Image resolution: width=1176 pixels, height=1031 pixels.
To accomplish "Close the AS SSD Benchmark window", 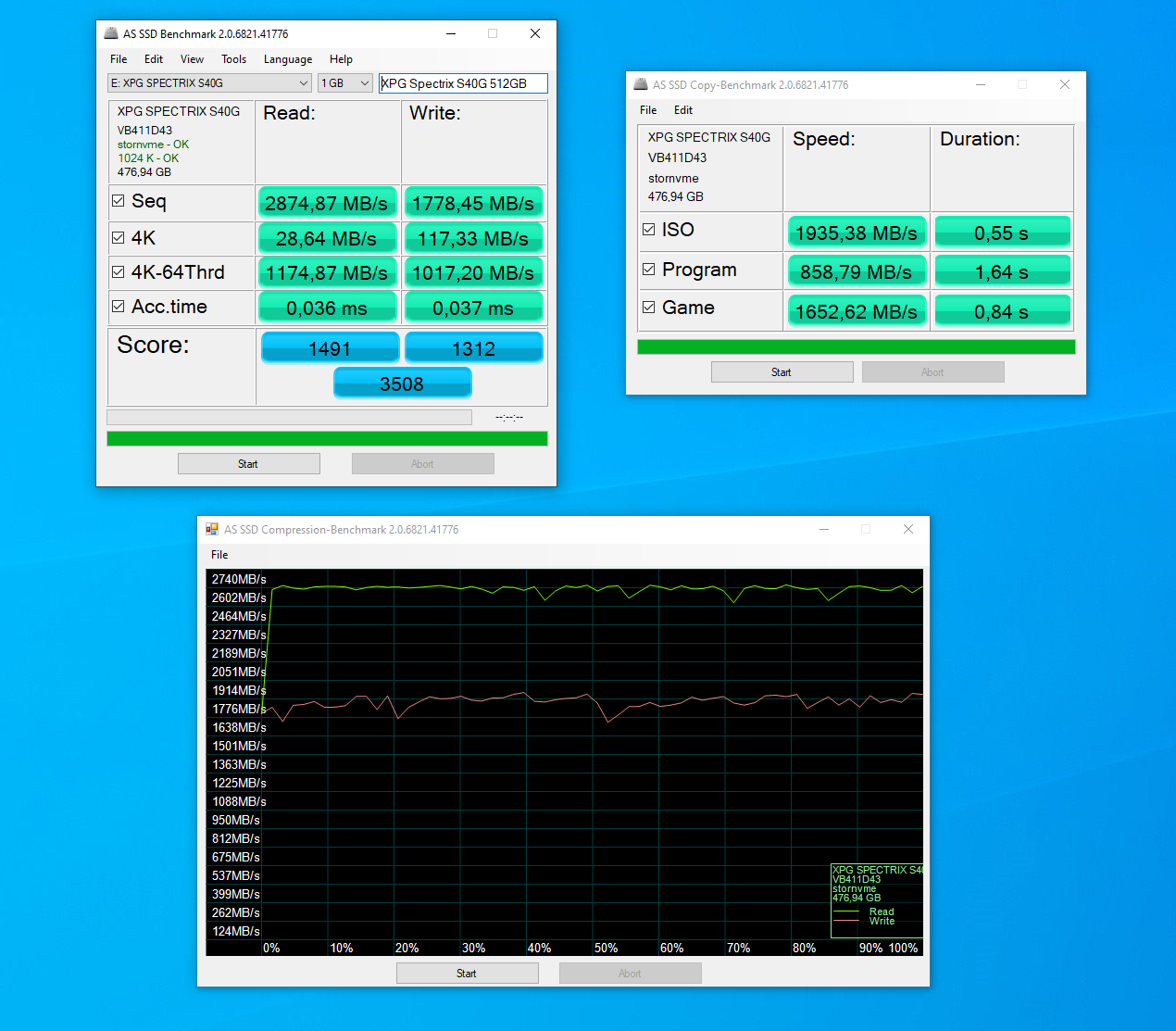I will 535,33.
